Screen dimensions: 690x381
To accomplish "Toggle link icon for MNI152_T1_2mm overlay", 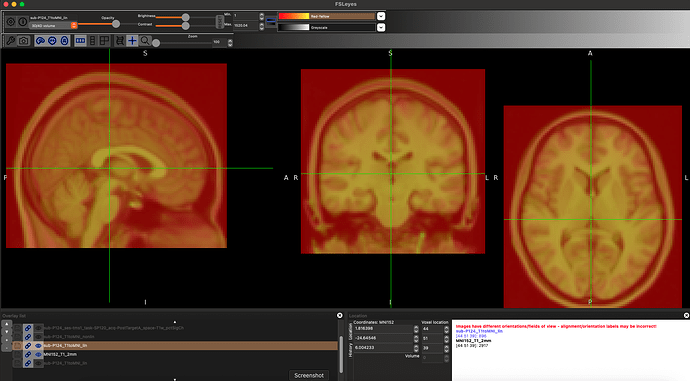I will click(28, 354).
